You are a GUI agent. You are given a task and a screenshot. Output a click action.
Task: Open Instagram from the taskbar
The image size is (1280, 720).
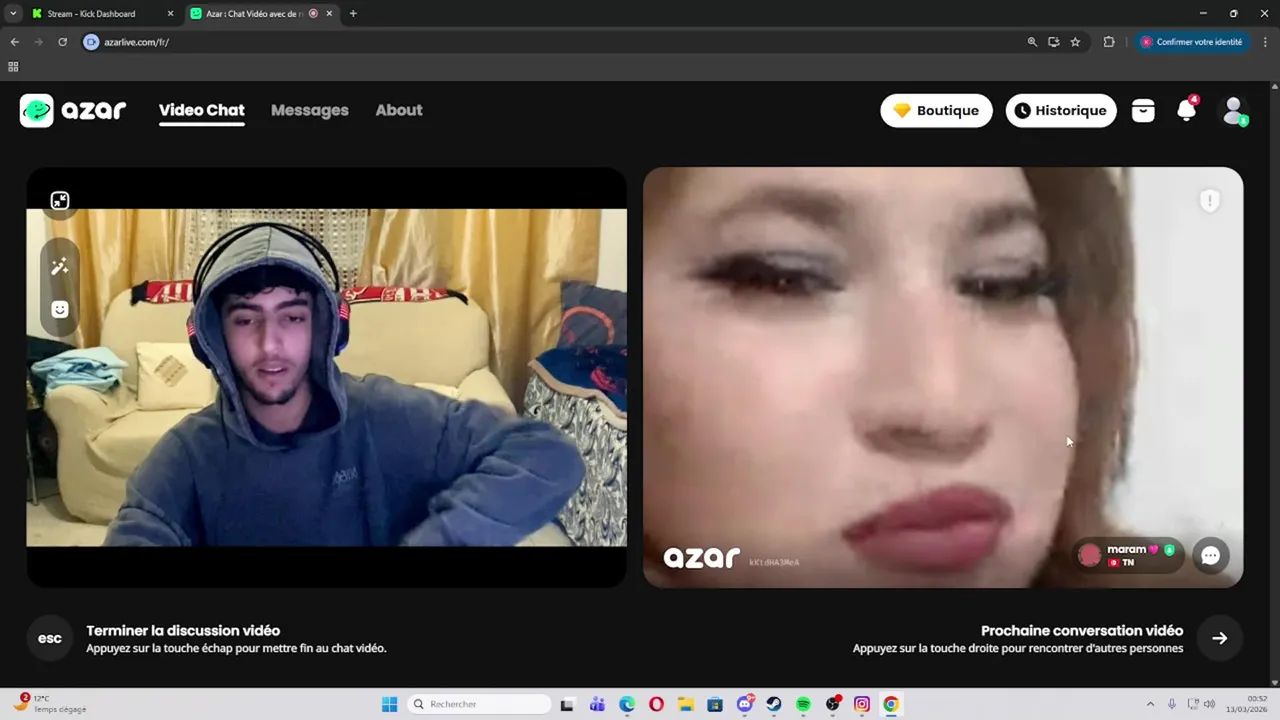[862, 704]
